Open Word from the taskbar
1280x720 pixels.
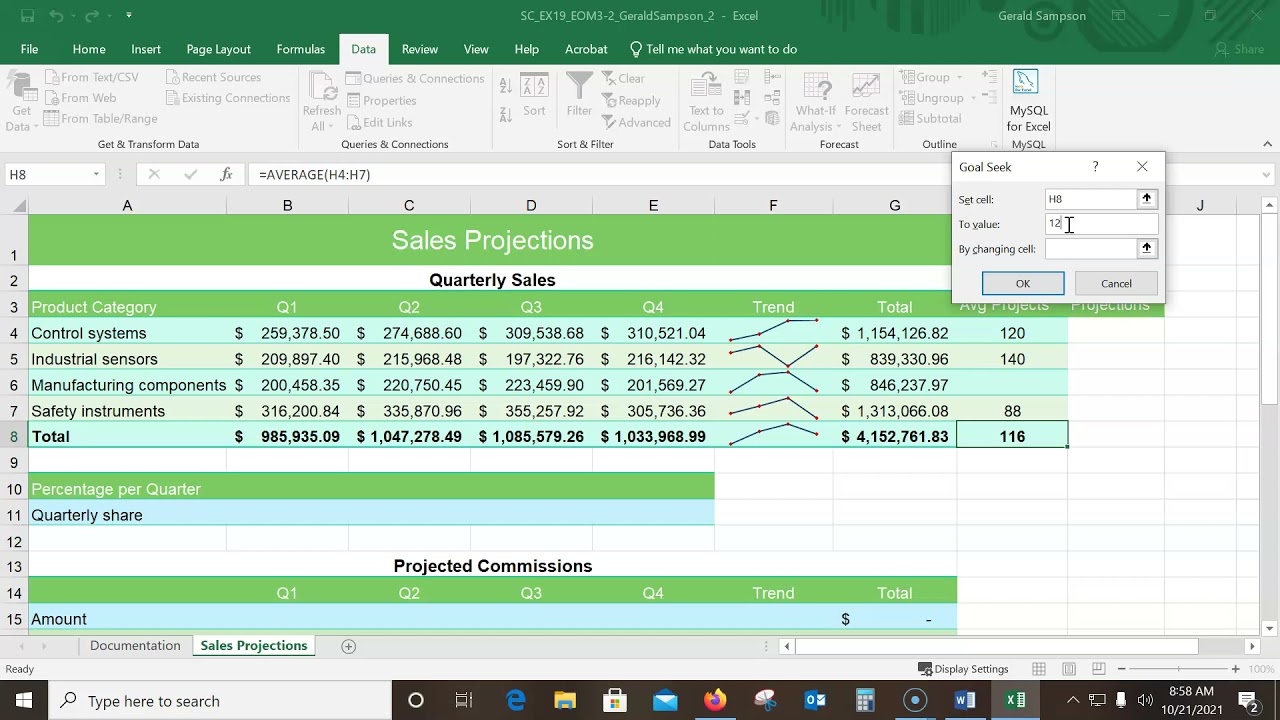(965, 701)
